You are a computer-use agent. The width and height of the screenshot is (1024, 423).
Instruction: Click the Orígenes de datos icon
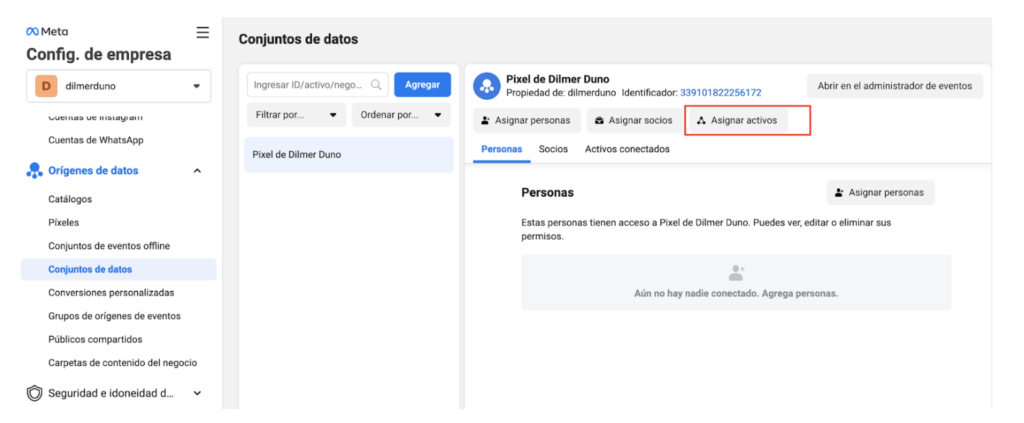pyautogui.click(x=34, y=170)
